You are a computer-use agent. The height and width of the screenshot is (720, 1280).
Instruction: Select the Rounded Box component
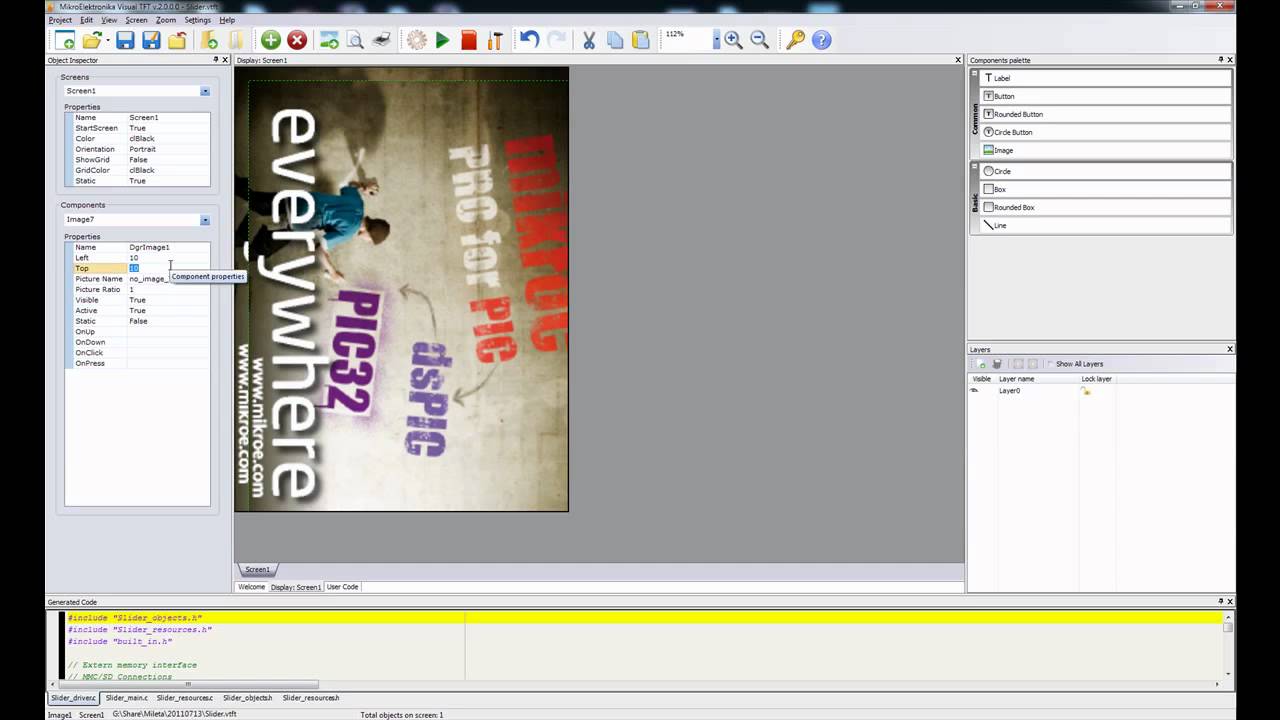pyautogui.click(x=1106, y=207)
